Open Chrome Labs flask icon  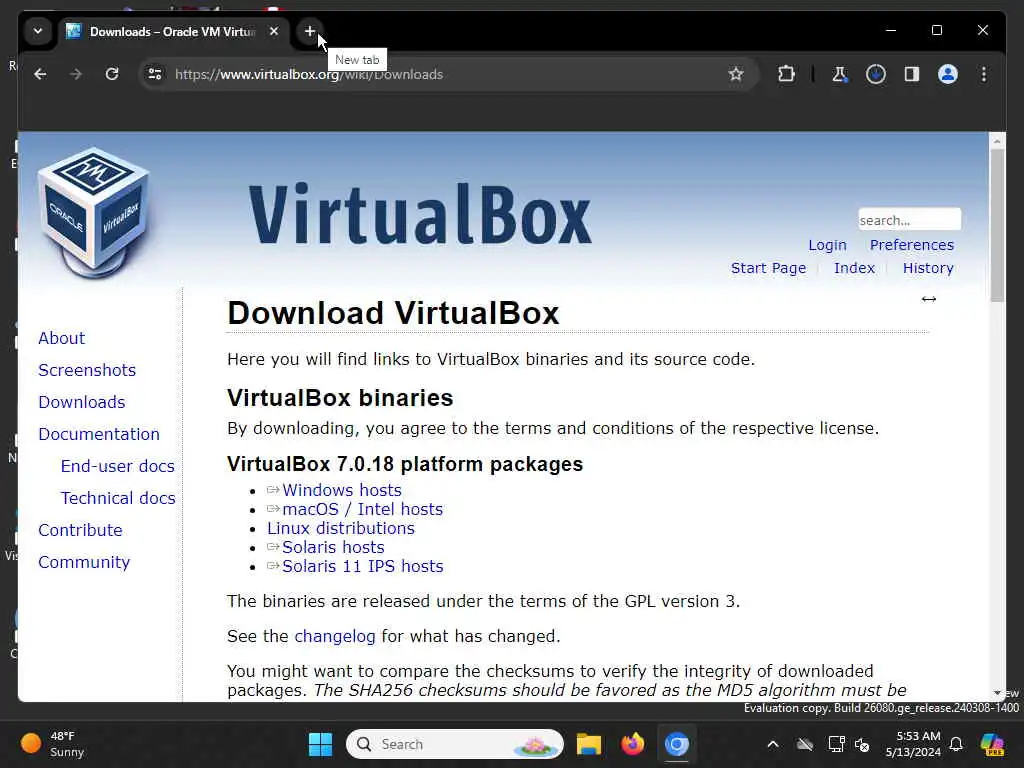coord(839,74)
